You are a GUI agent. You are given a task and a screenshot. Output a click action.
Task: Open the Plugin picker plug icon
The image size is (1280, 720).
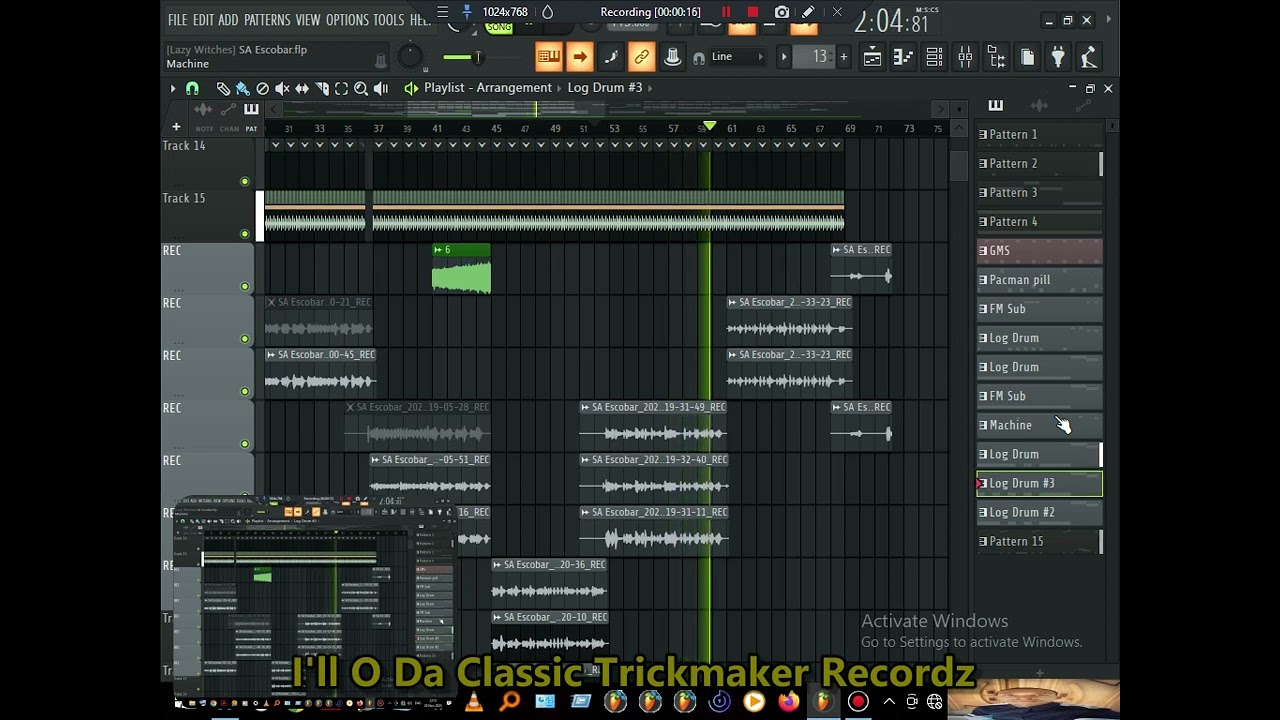[x=1058, y=58]
